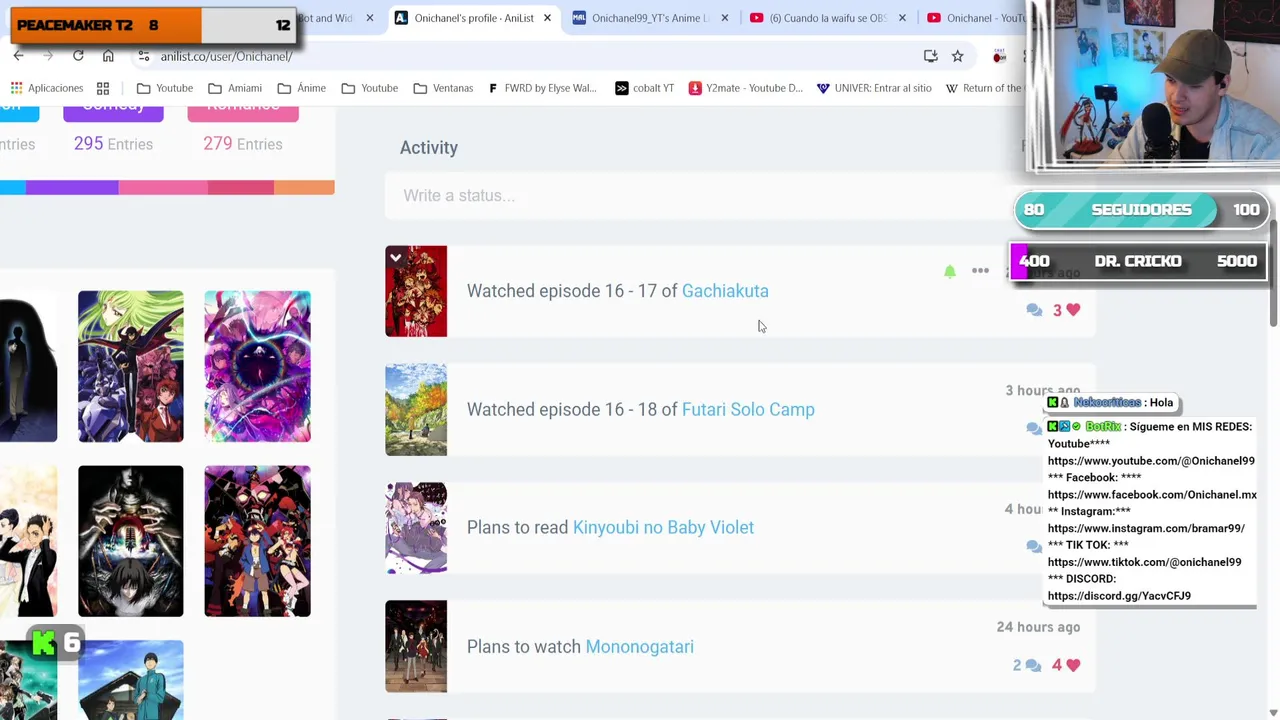Open the Futari Solo Camp cover thumbnail
The image size is (1280, 720).
click(416, 409)
